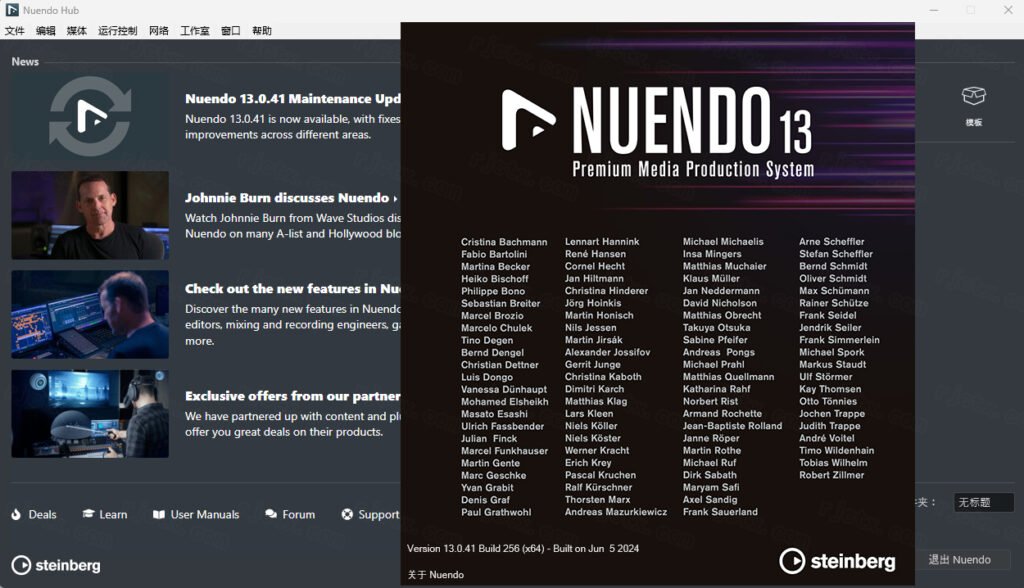This screenshot has width=1024, height=588.
Task: Open the 文件 menu
Action: click(x=14, y=31)
